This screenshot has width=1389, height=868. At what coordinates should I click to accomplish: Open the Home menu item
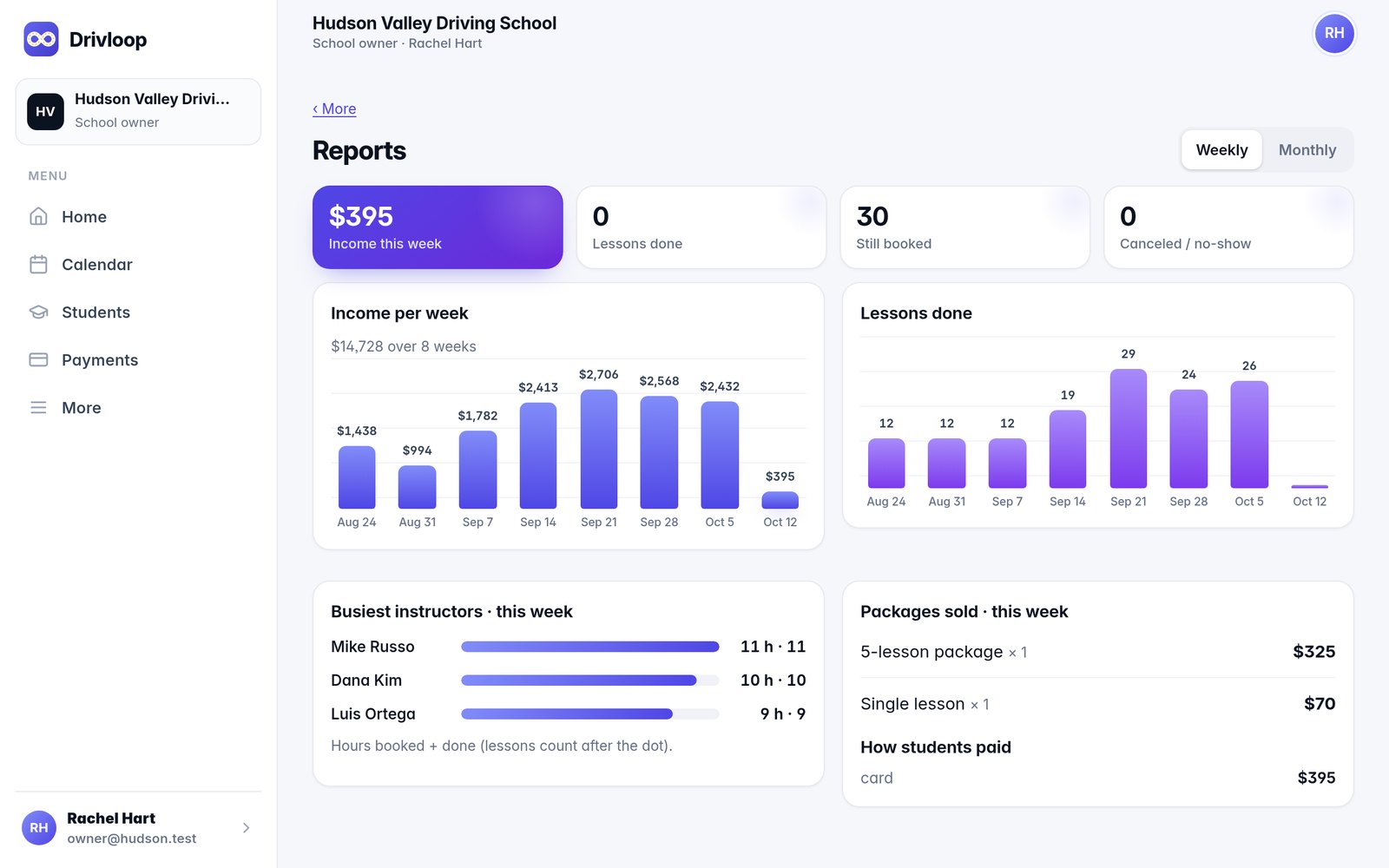pyautogui.click(x=138, y=216)
